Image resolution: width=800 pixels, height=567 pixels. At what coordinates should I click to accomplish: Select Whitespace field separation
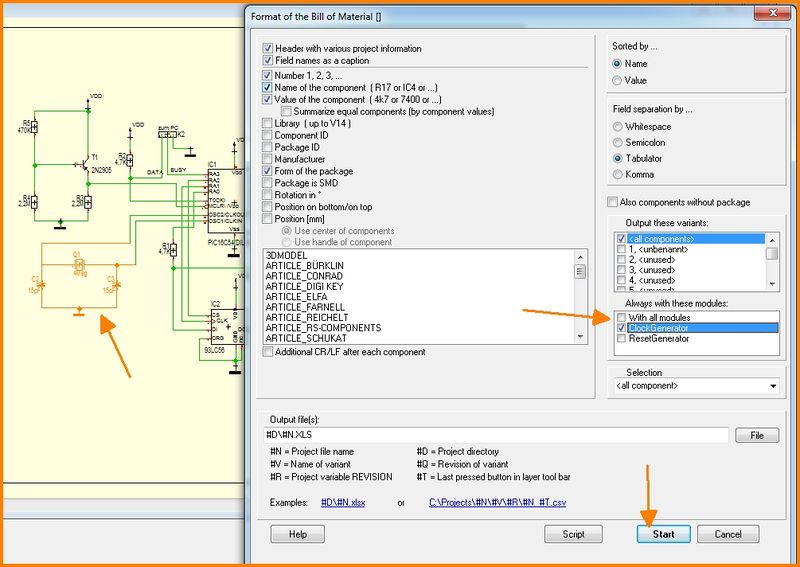(617, 127)
